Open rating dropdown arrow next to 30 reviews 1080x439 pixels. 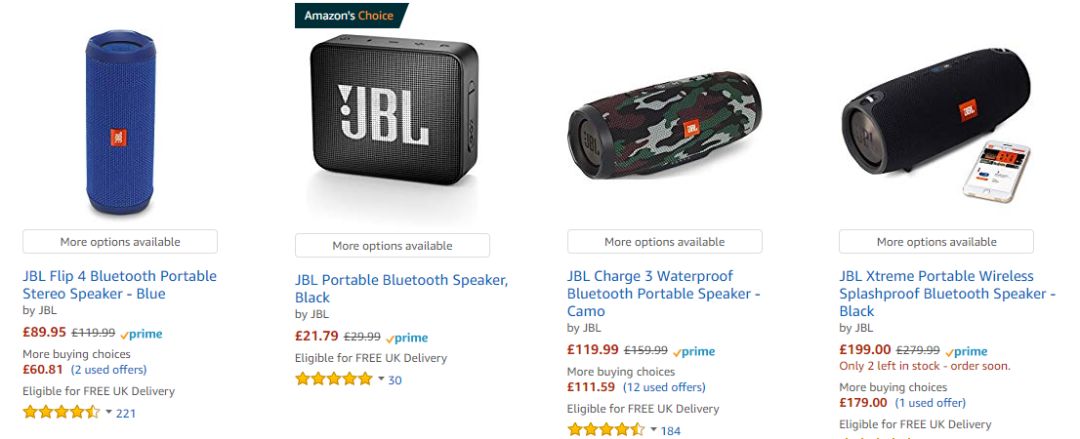380,379
